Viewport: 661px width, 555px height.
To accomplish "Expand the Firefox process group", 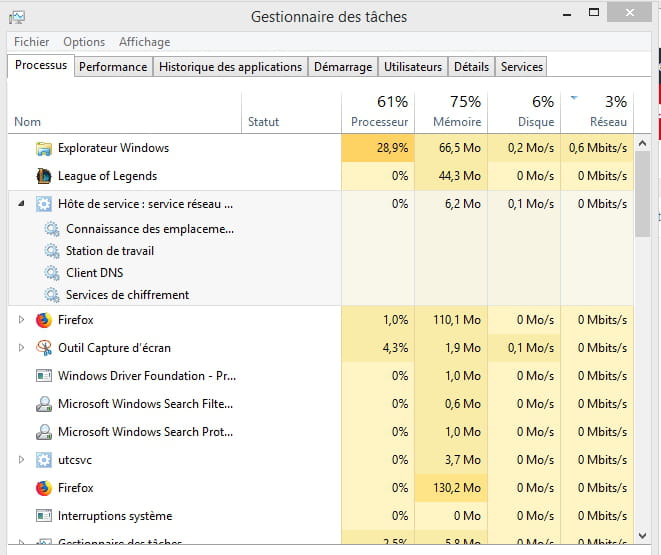I will pyautogui.click(x=21, y=320).
